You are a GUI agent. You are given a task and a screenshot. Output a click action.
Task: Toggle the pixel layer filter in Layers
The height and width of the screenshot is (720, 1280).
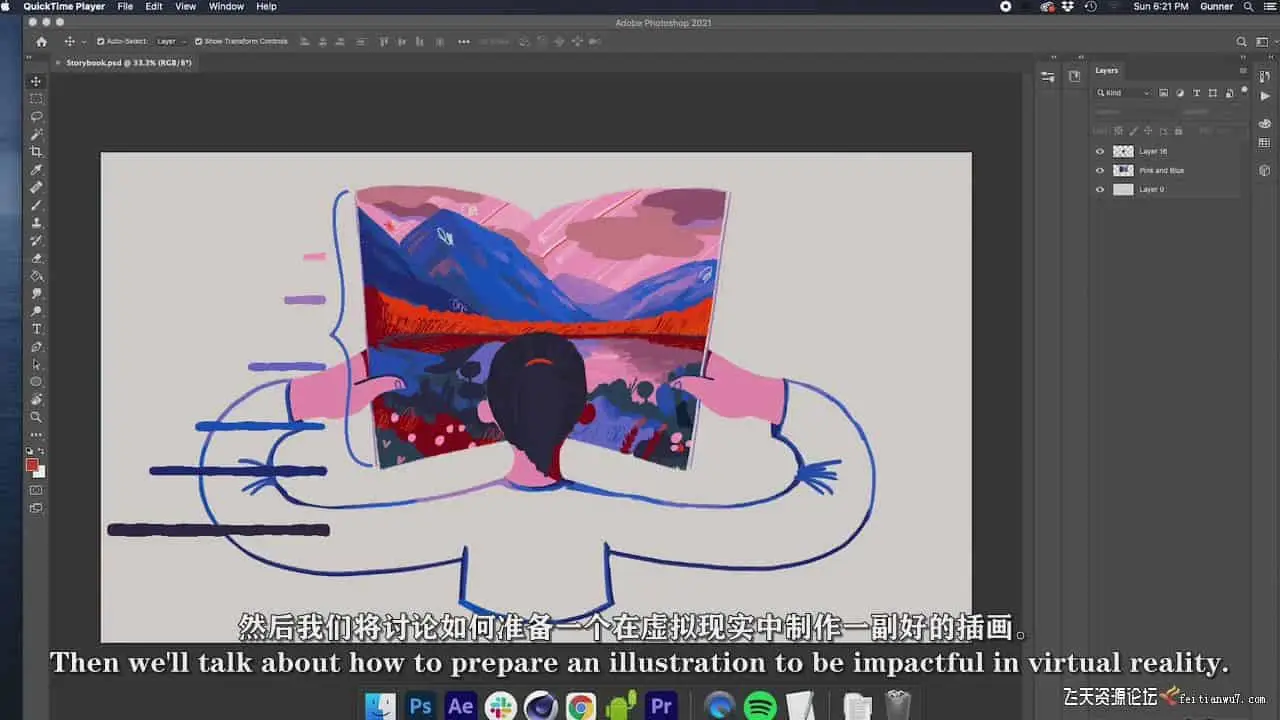1163,93
